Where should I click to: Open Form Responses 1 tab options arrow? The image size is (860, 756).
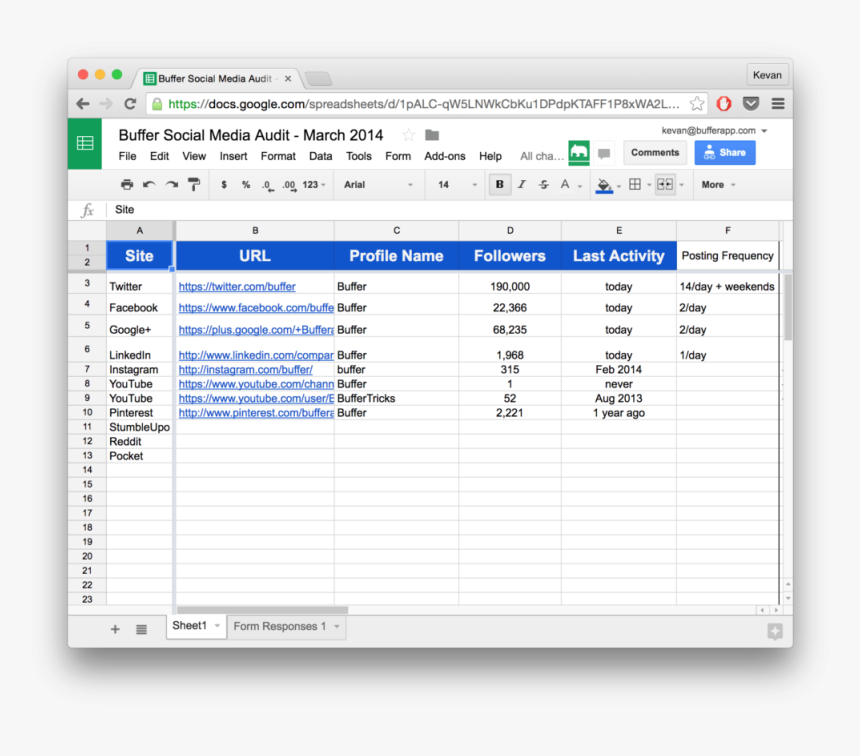337,627
